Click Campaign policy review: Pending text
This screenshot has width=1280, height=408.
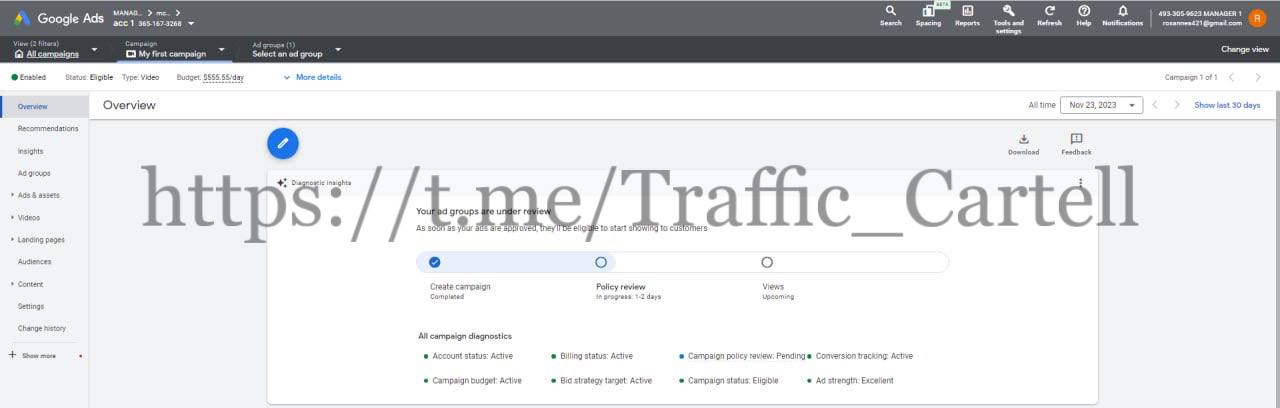click(746, 356)
